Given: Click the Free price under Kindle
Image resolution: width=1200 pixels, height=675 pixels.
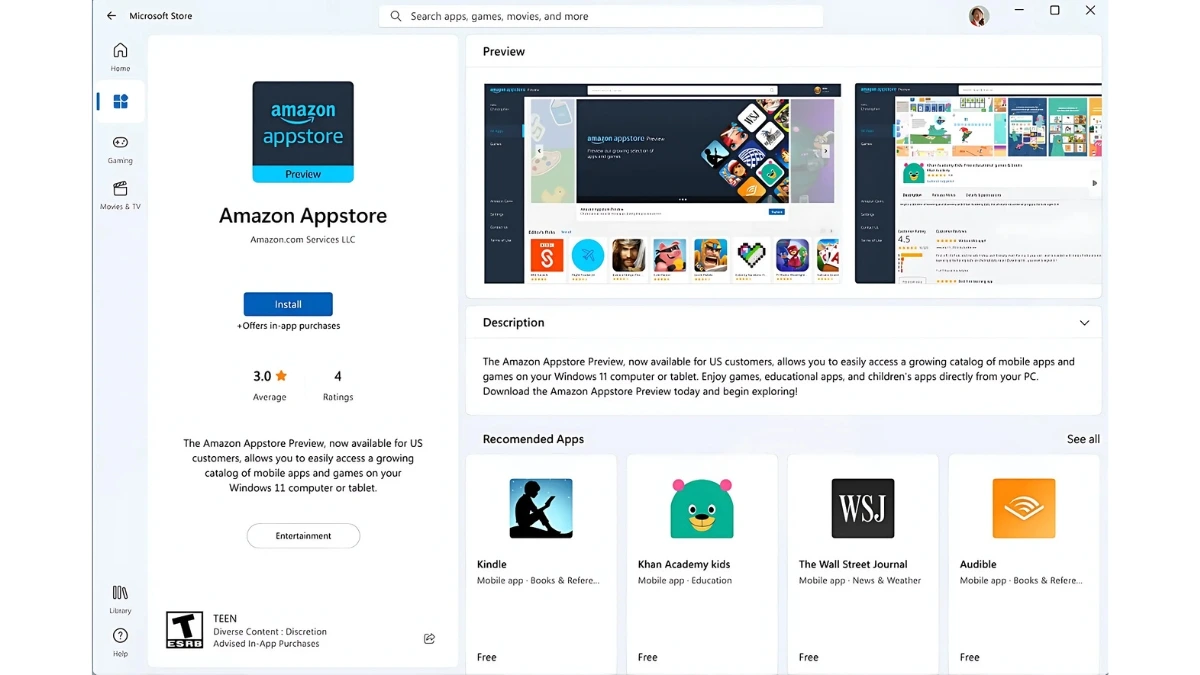Looking at the screenshot, I should click(487, 657).
